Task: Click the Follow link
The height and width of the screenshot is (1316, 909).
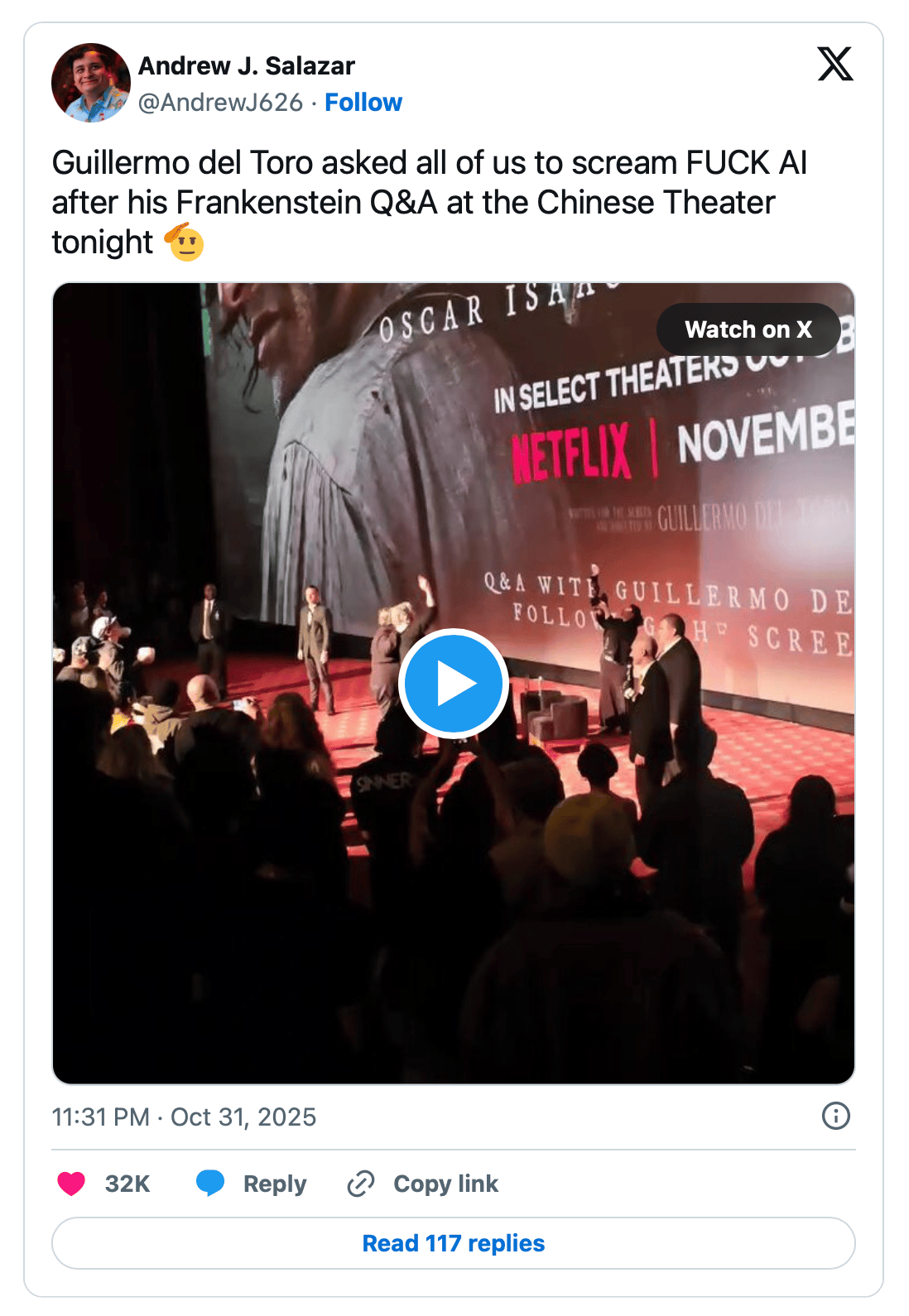Action: point(363,103)
